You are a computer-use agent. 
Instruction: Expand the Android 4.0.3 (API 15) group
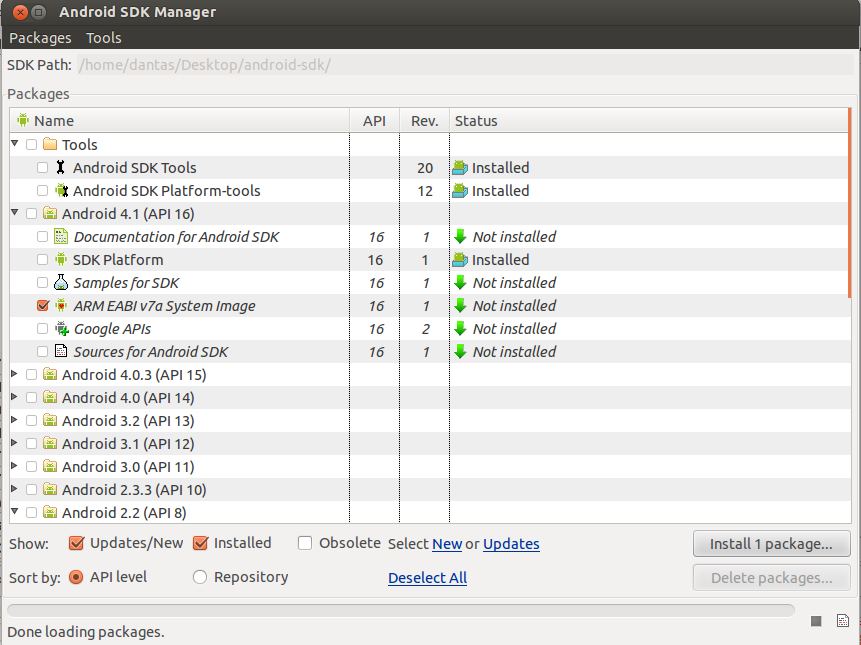click(15, 375)
